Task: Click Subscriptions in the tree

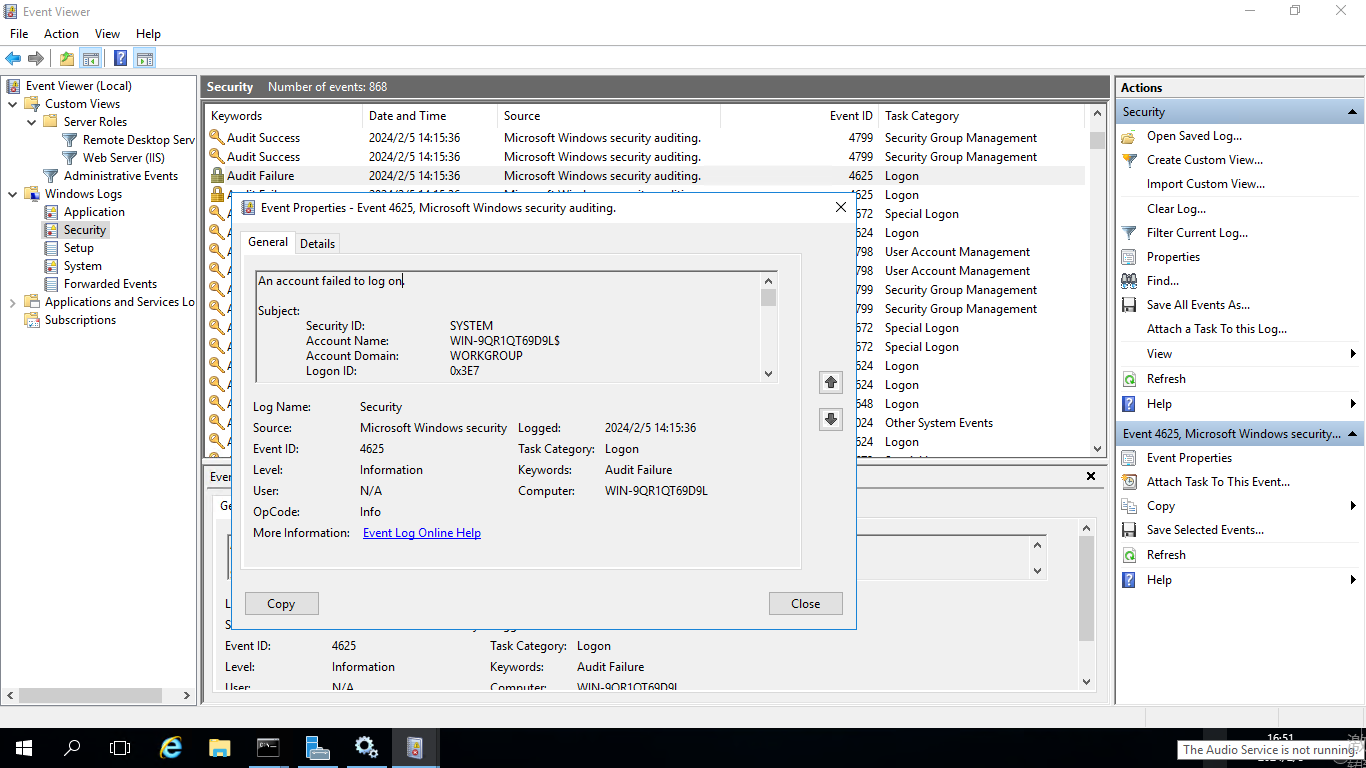Action: pyautogui.click(x=80, y=320)
